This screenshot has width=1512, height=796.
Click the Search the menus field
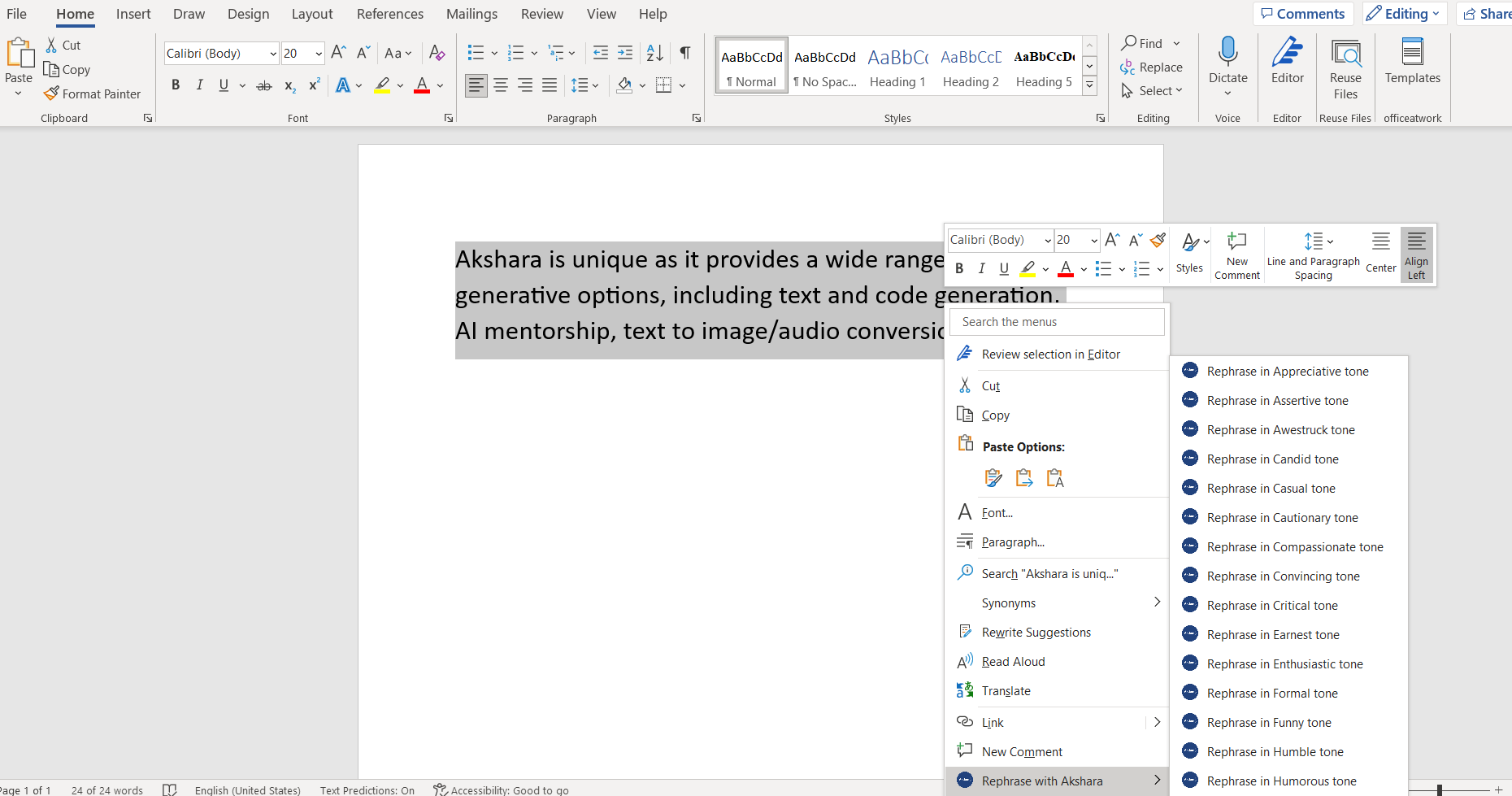click(x=1057, y=322)
